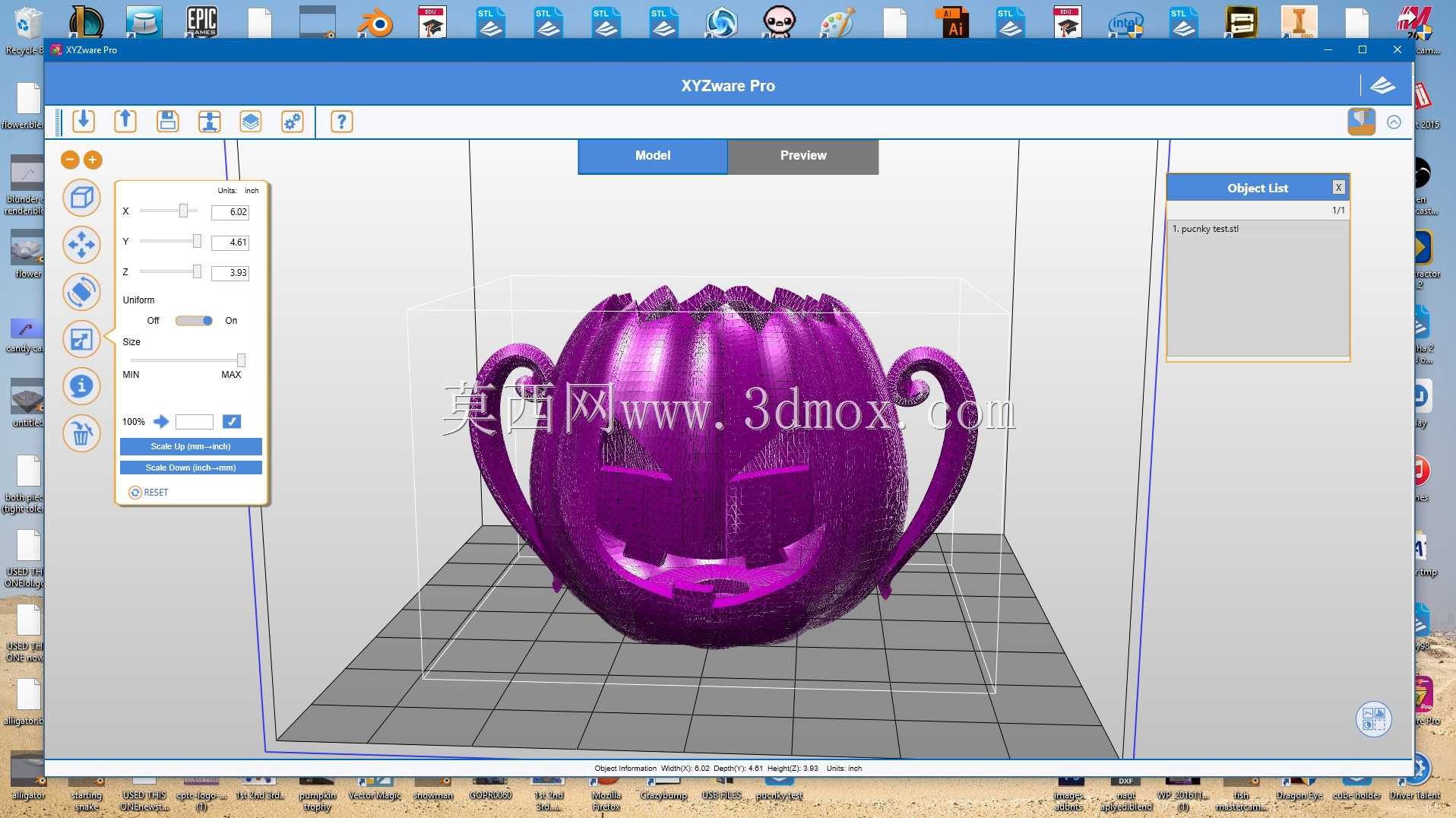Click the orange printer monitor icon
Screen dimensions: 1456x818
[x=1361, y=122]
